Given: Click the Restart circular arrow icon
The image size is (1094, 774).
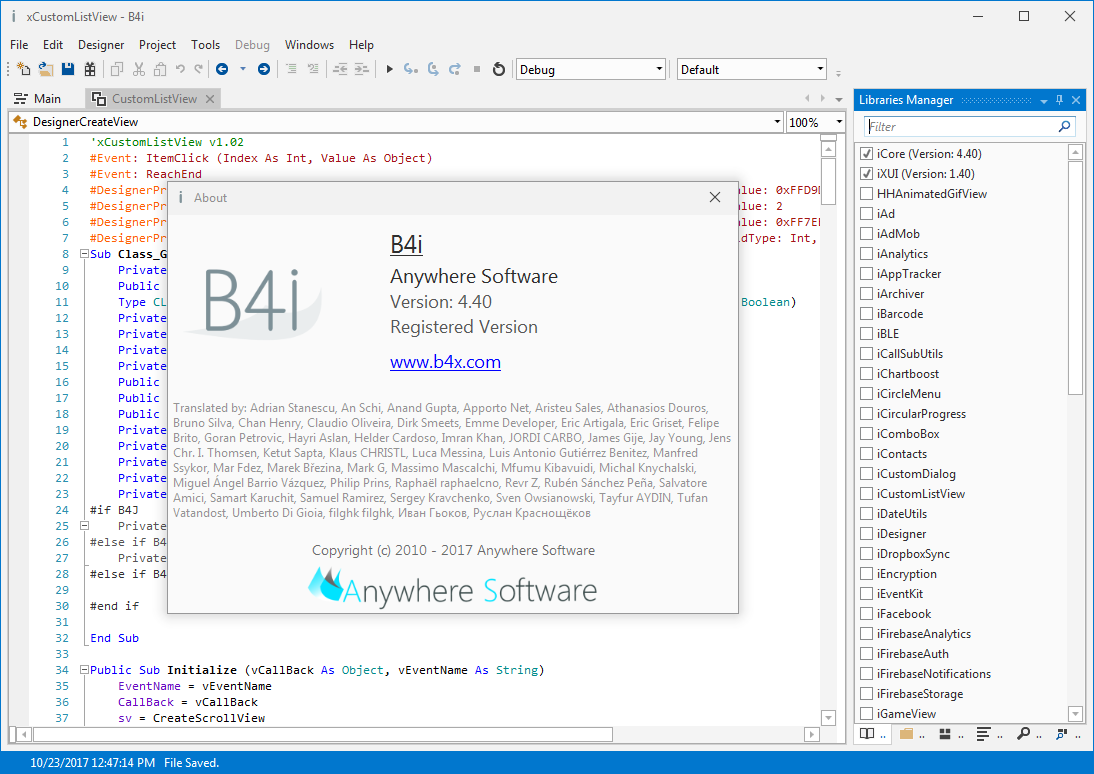Looking at the screenshot, I should (499, 69).
